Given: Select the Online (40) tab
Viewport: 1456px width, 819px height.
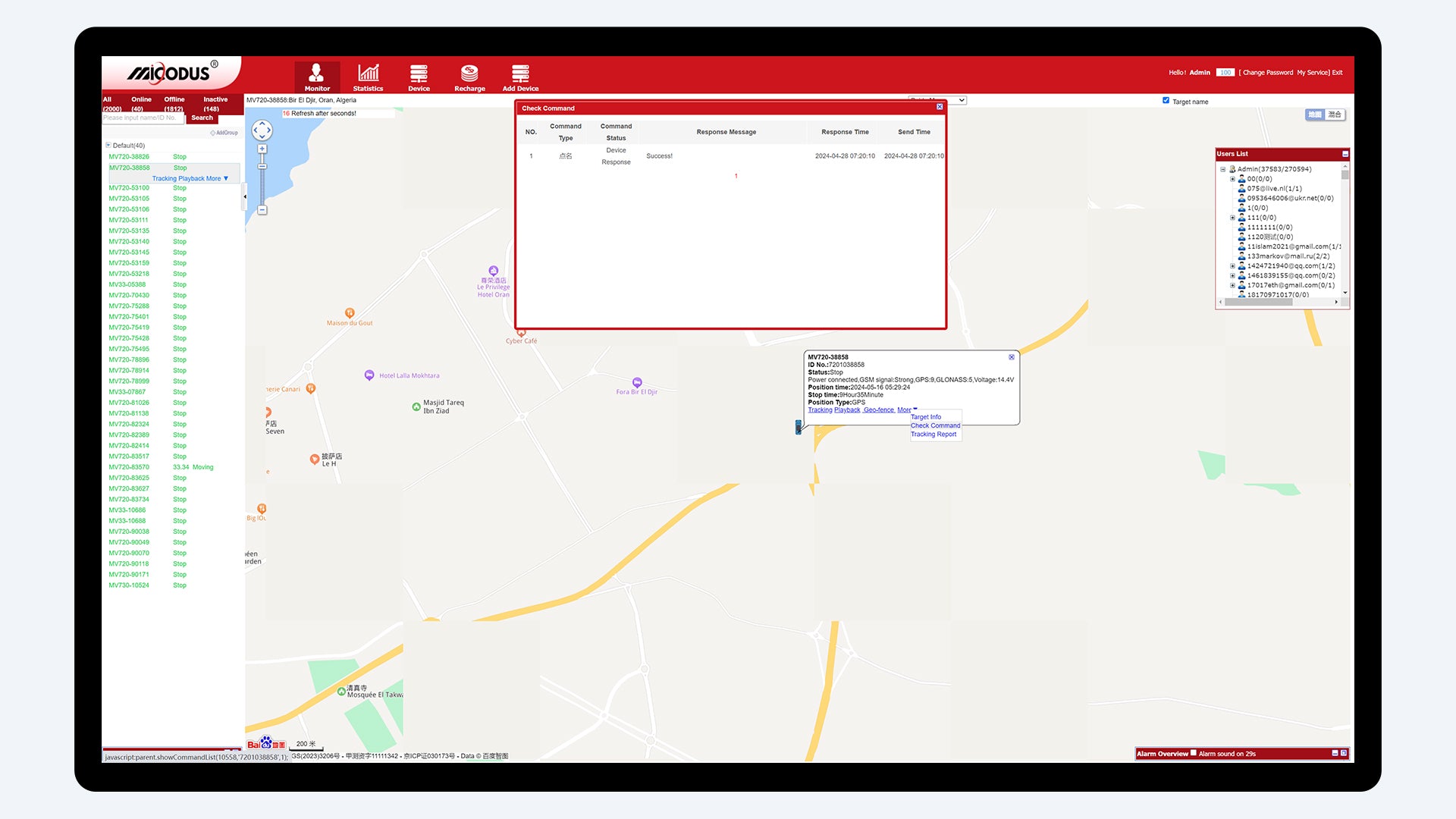Looking at the screenshot, I should click(140, 104).
